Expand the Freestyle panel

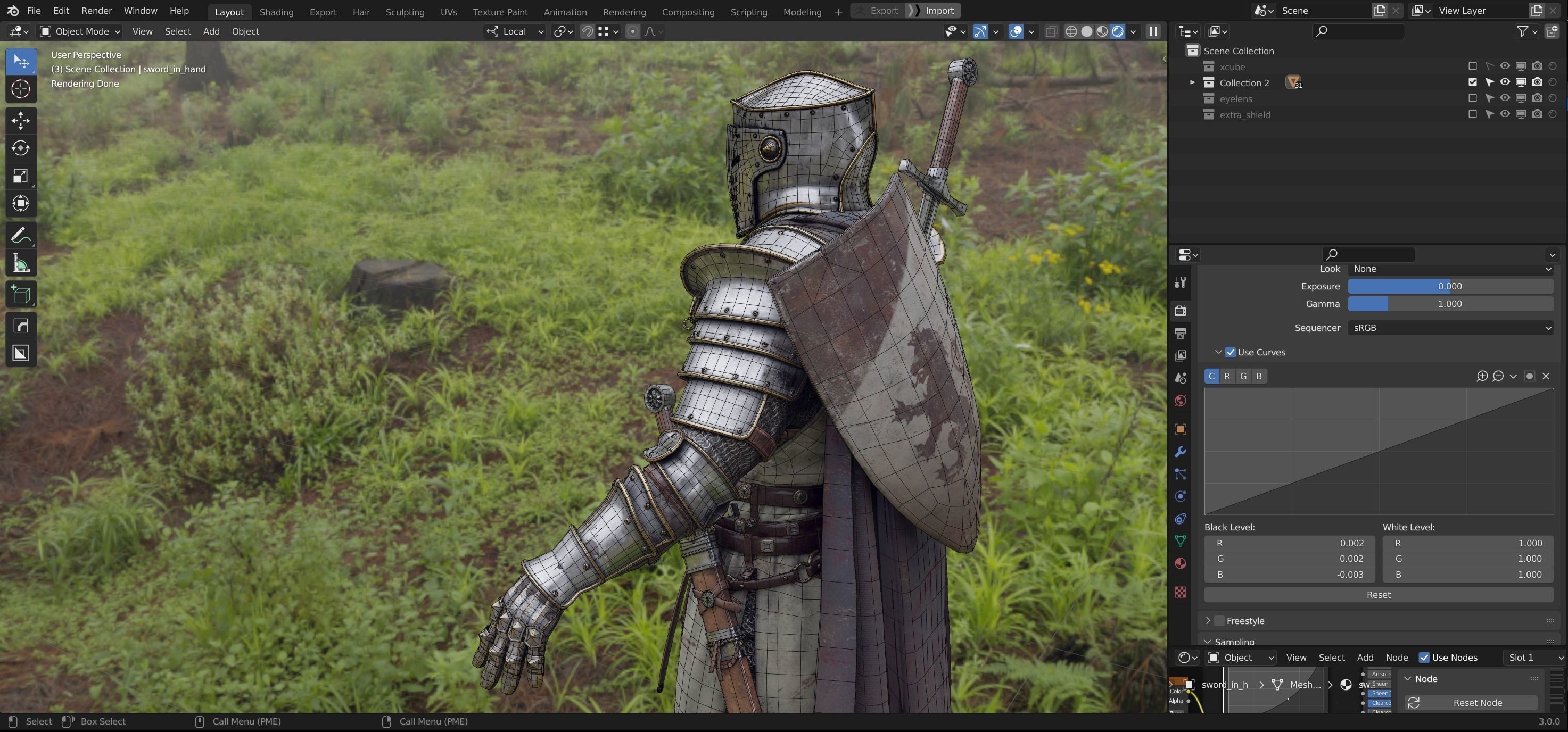tap(1208, 621)
